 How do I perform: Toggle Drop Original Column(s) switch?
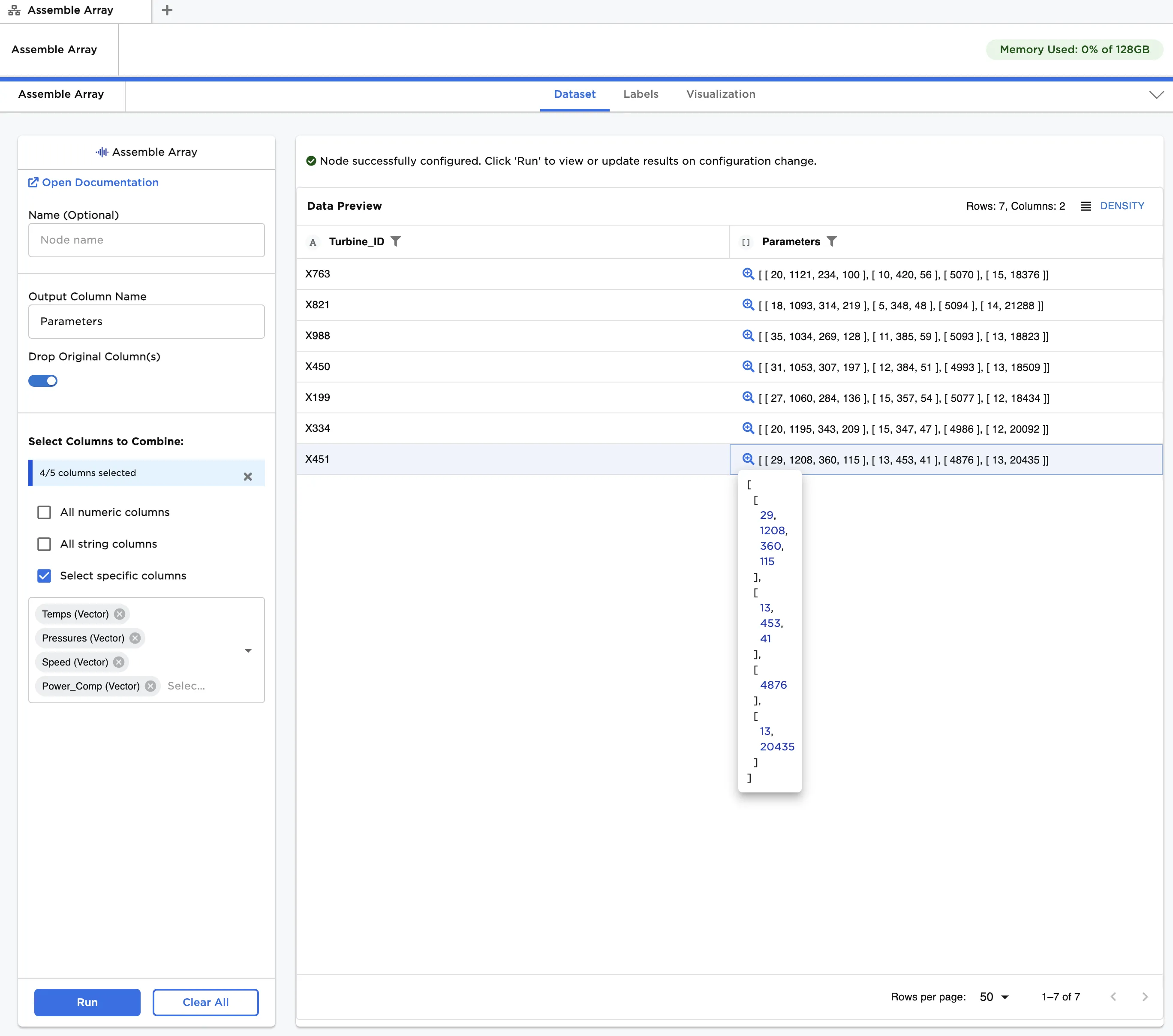pos(43,380)
